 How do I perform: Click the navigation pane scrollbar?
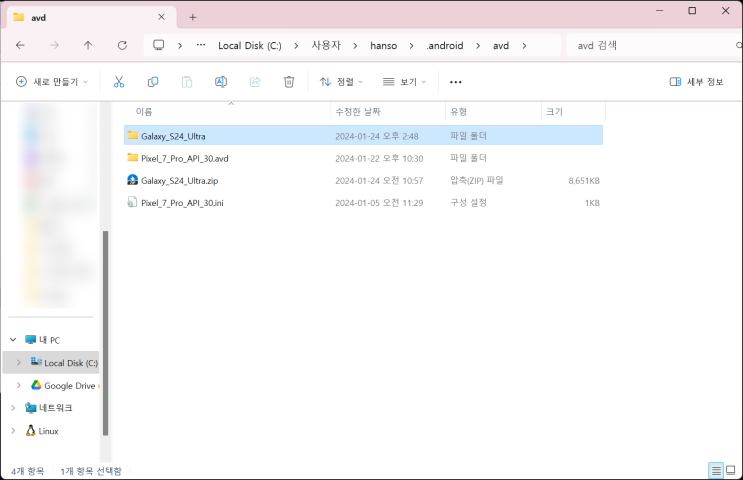click(x=105, y=333)
